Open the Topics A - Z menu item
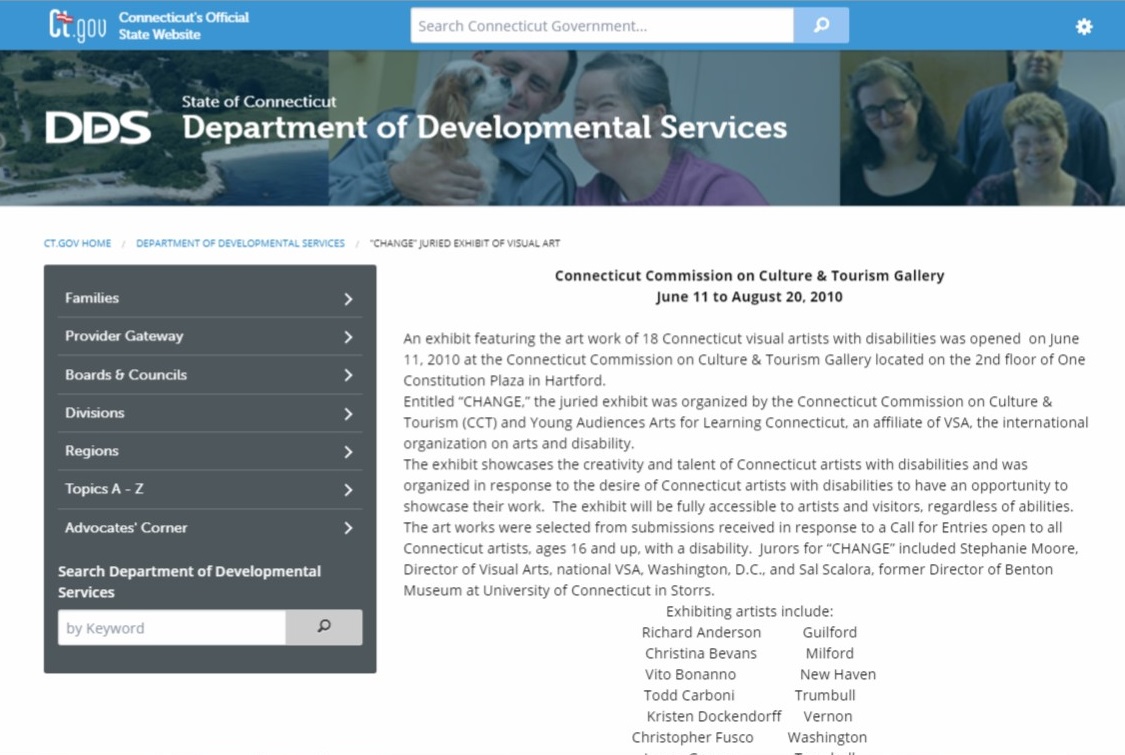This screenshot has width=1125, height=755. pos(104,489)
